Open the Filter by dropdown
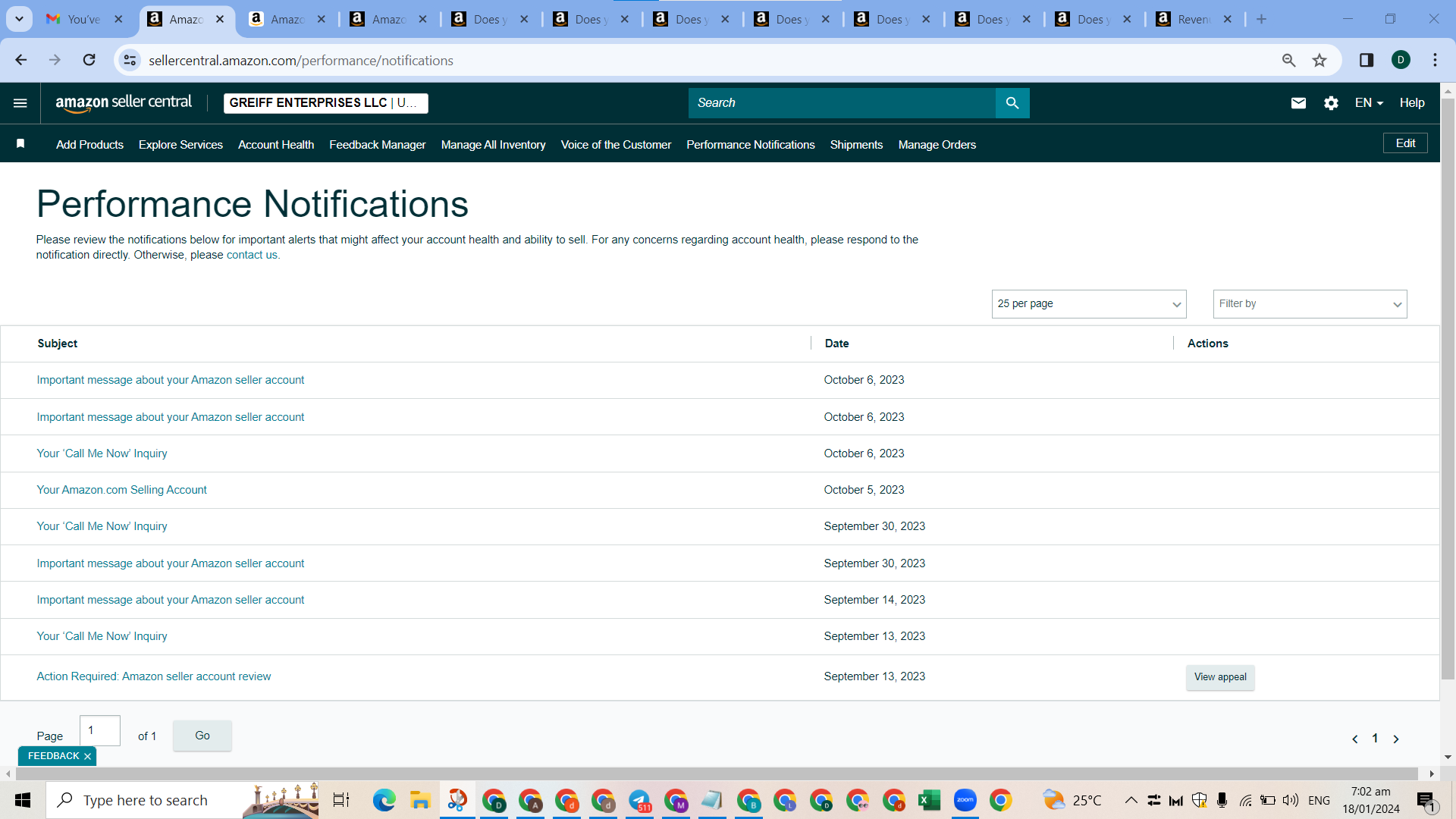Viewport: 1456px width, 819px height. (x=1310, y=304)
